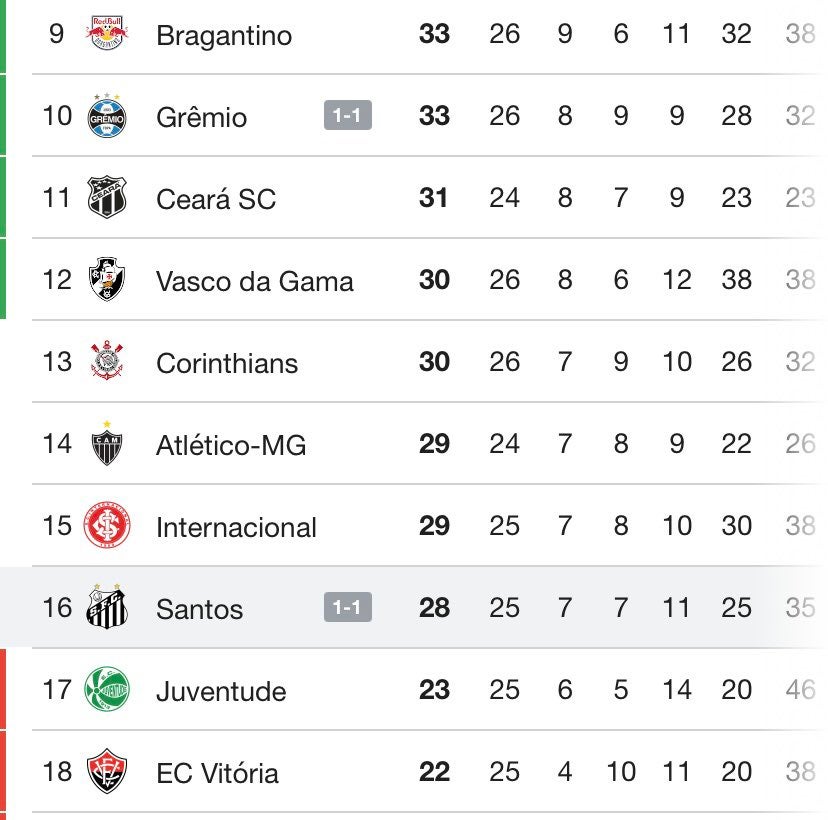The width and height of the screenshot is (828, 820).
Task: Tap the Atlético-MG shield logo
Action: coord(106,444)
